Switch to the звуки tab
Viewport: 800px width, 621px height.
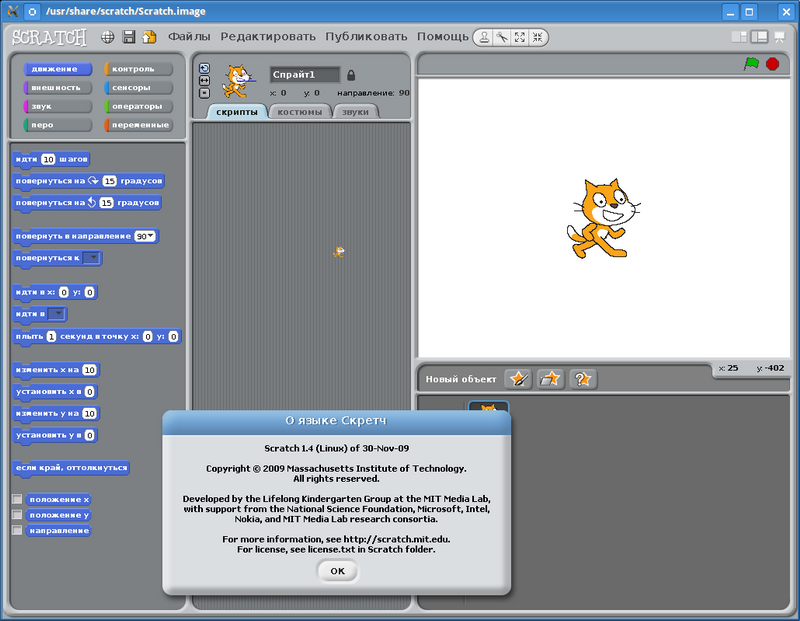pos(356,112)
